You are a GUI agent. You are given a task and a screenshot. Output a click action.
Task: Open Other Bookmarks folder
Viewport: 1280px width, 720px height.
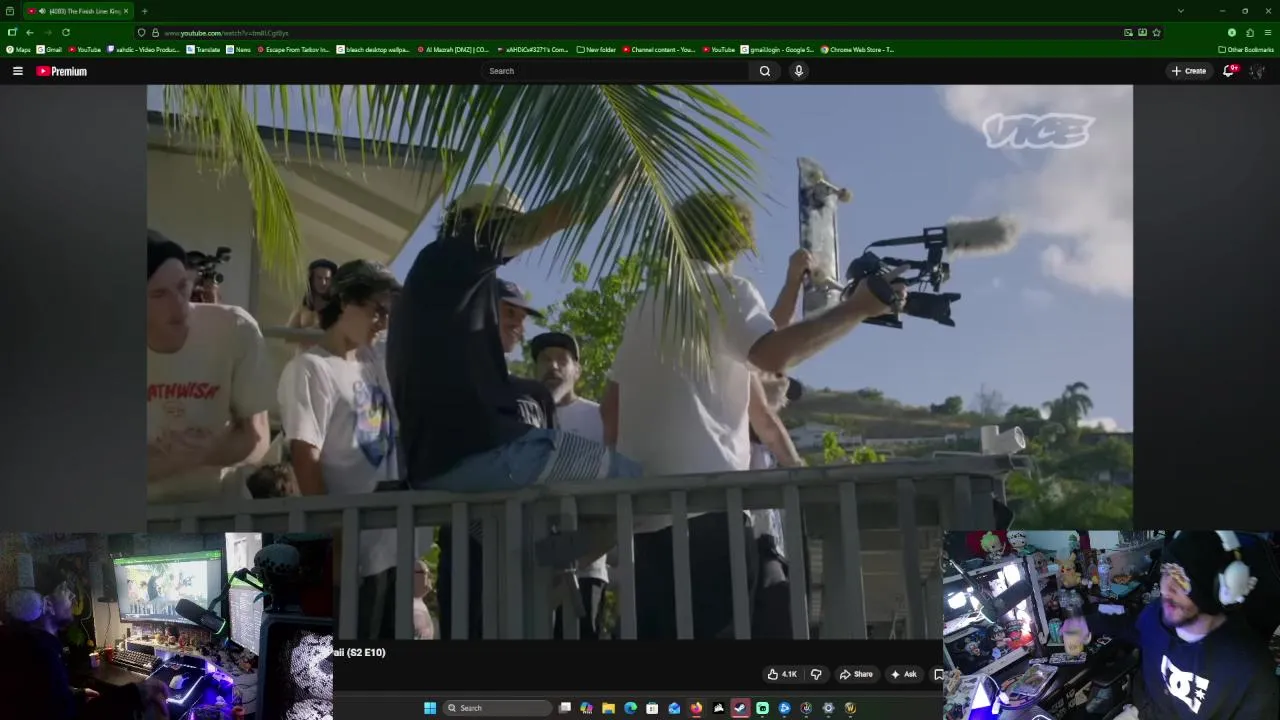(1246, 49)
